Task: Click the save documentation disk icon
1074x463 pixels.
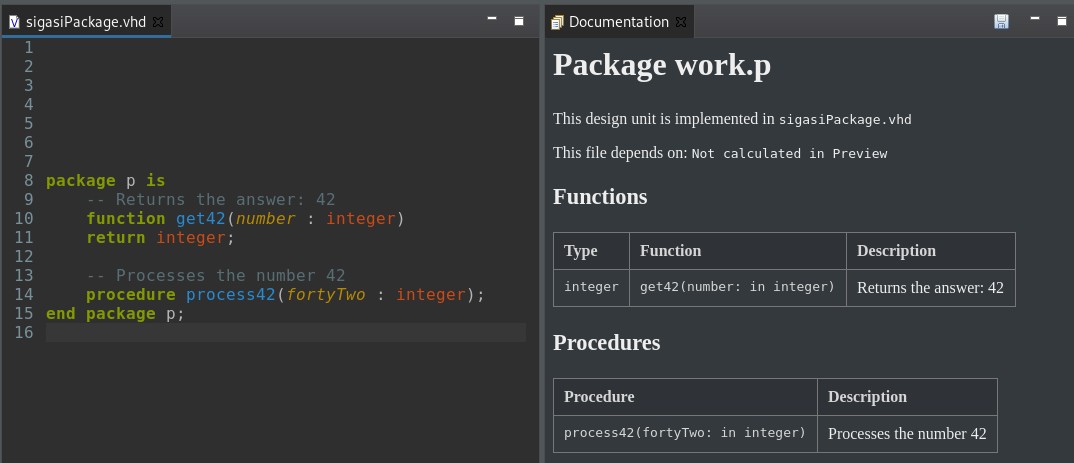Action: (1001, 21)
